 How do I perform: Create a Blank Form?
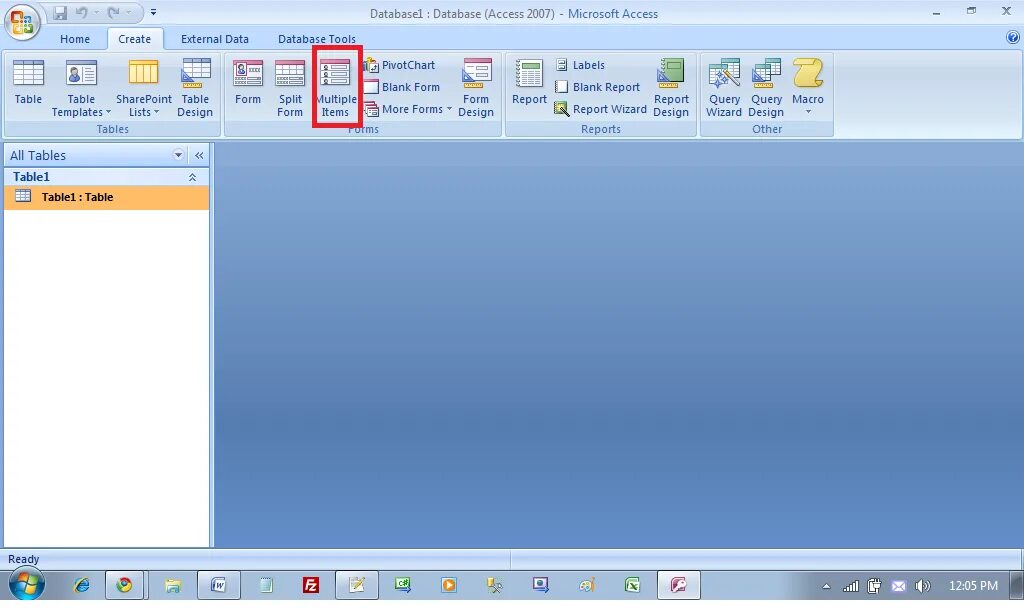(402, 87)
